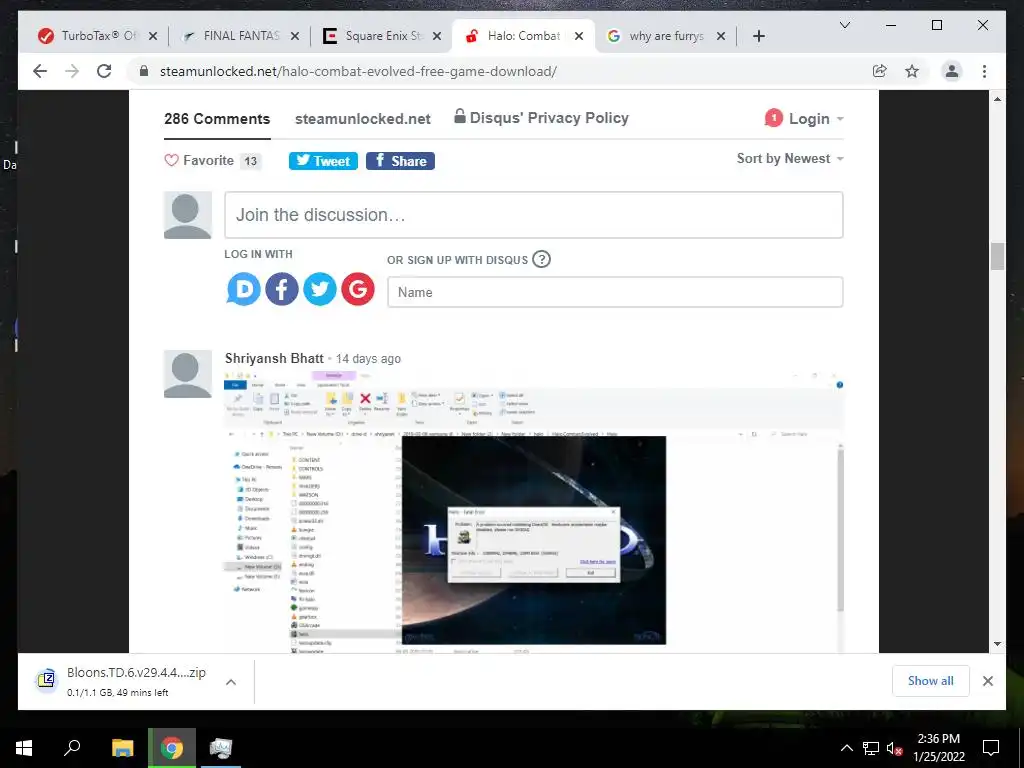Close the Halo: Combat Evolved tab
The image size is (1024, 768).
(x=579, y=36)
